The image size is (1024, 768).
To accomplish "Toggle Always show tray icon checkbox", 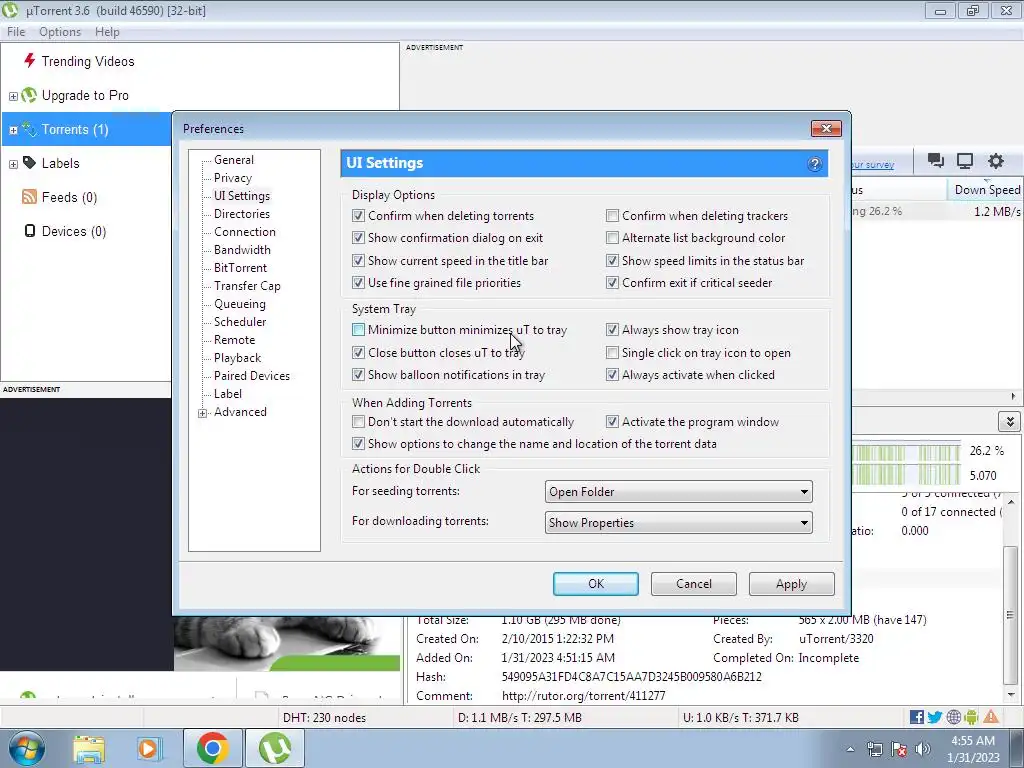I will pyautogui.click(x=612, y=330).
